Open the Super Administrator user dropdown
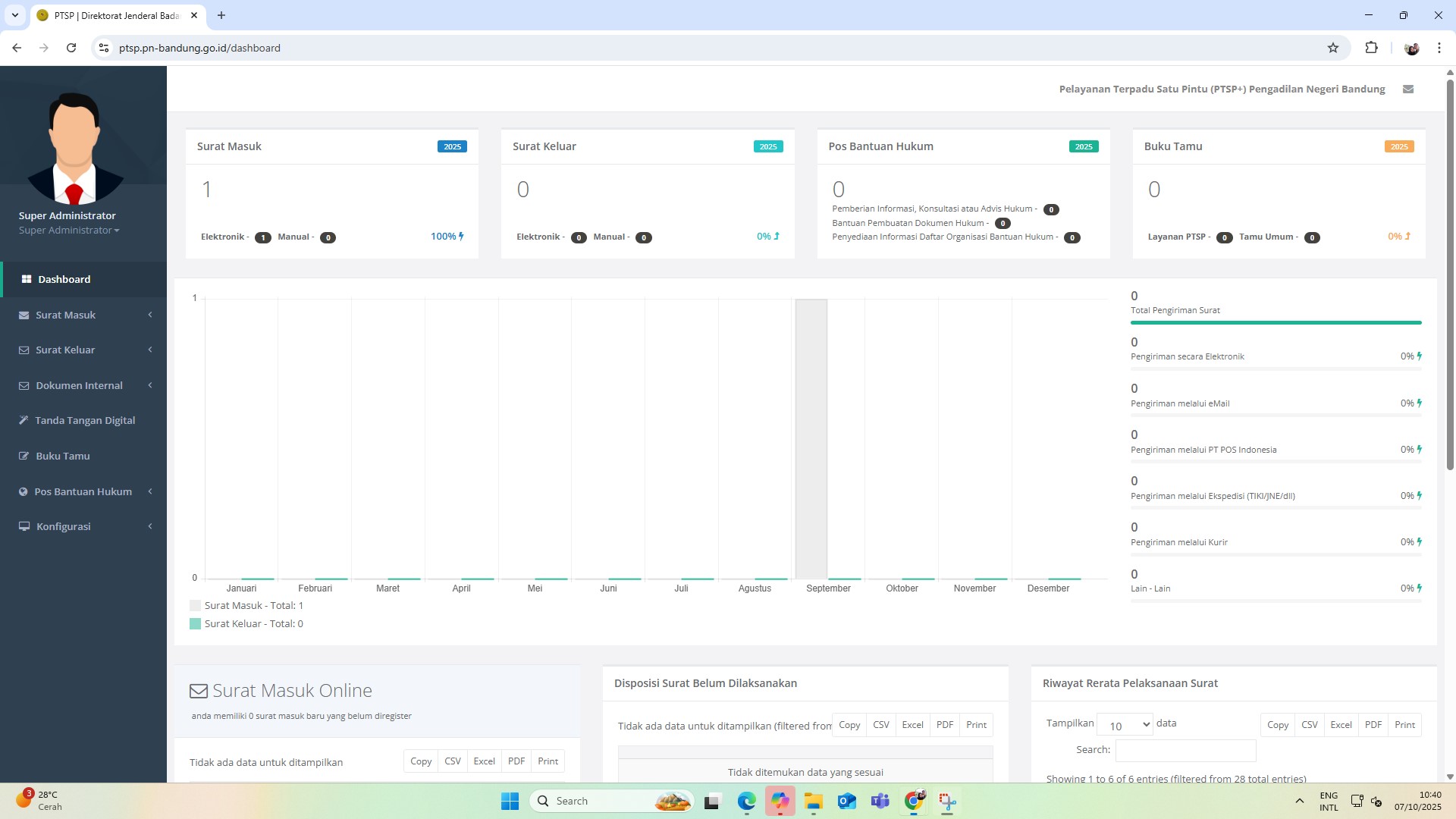Screen dimensions: 1456x819 coord(69,231)
